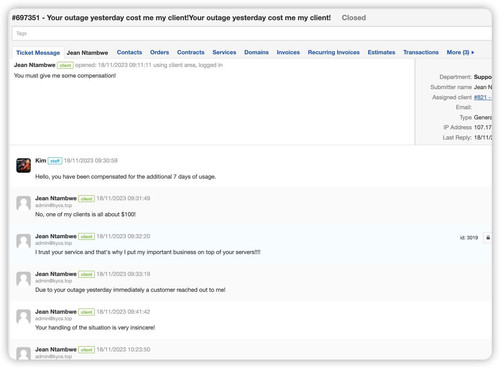Switch to the Services tab
500x368 pixels.
point(224,52)
